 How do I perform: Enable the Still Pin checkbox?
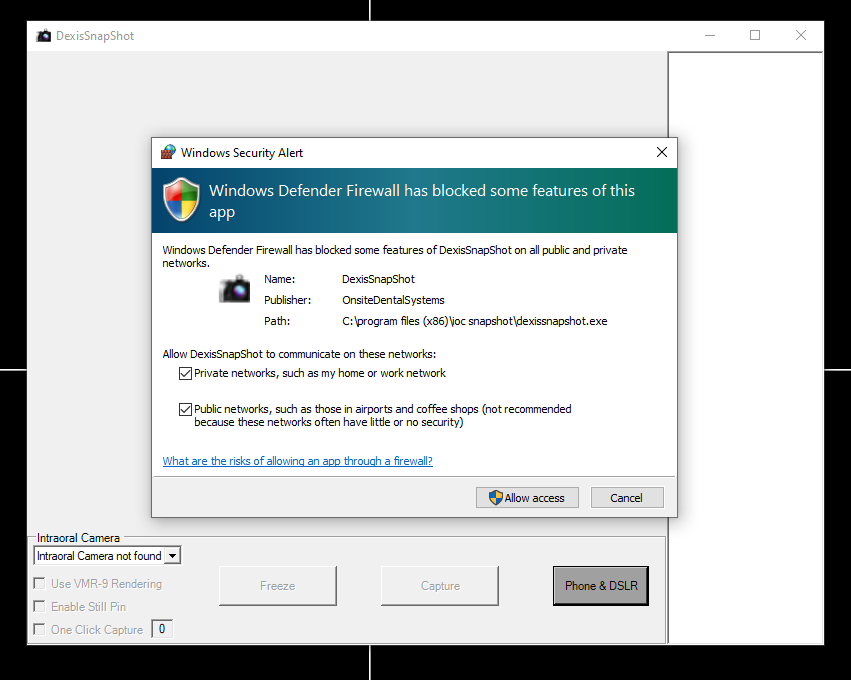click(39, 606)
